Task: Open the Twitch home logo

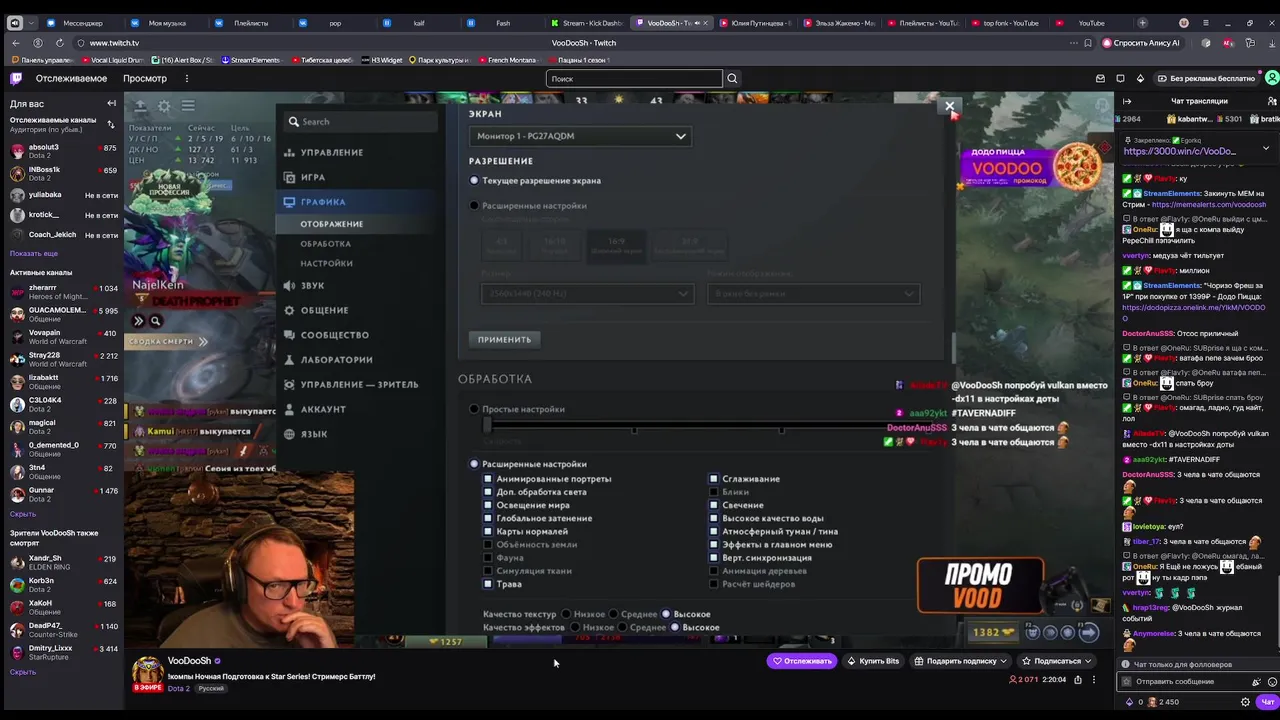Action: pyautogui.click(x=16, y=78)
